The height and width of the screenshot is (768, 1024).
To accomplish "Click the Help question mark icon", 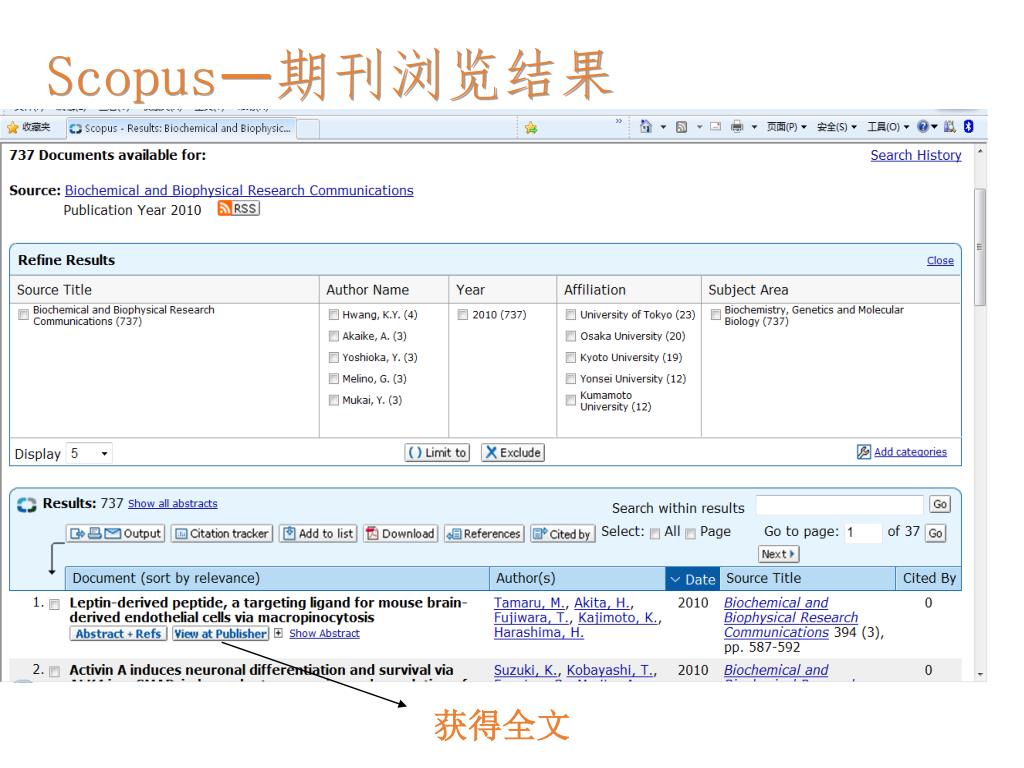I will pyautogui.click(x=923, y=127).
